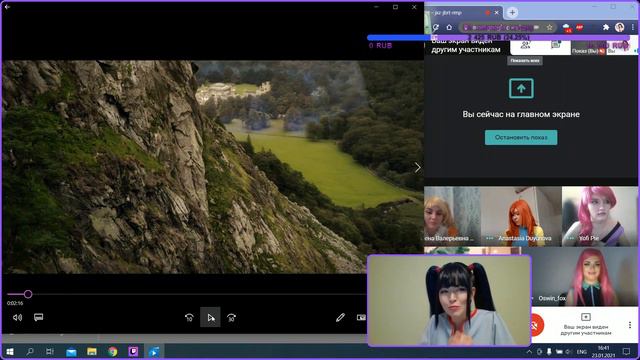640x360 pixels.
Task: Open Task View on the taskbar
Action: [x=50, y=351]
